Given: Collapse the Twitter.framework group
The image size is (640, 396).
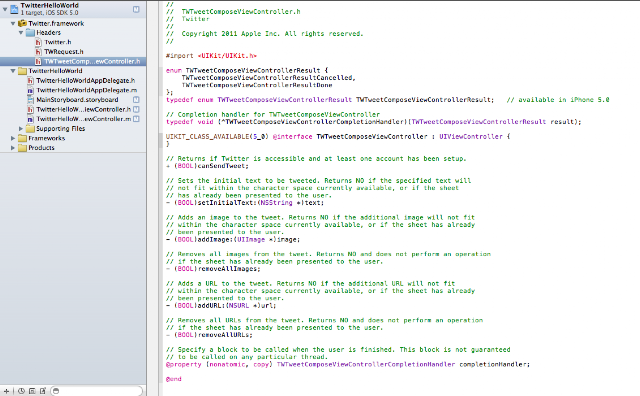Looking at the screenshot, I should click(13, 24).
